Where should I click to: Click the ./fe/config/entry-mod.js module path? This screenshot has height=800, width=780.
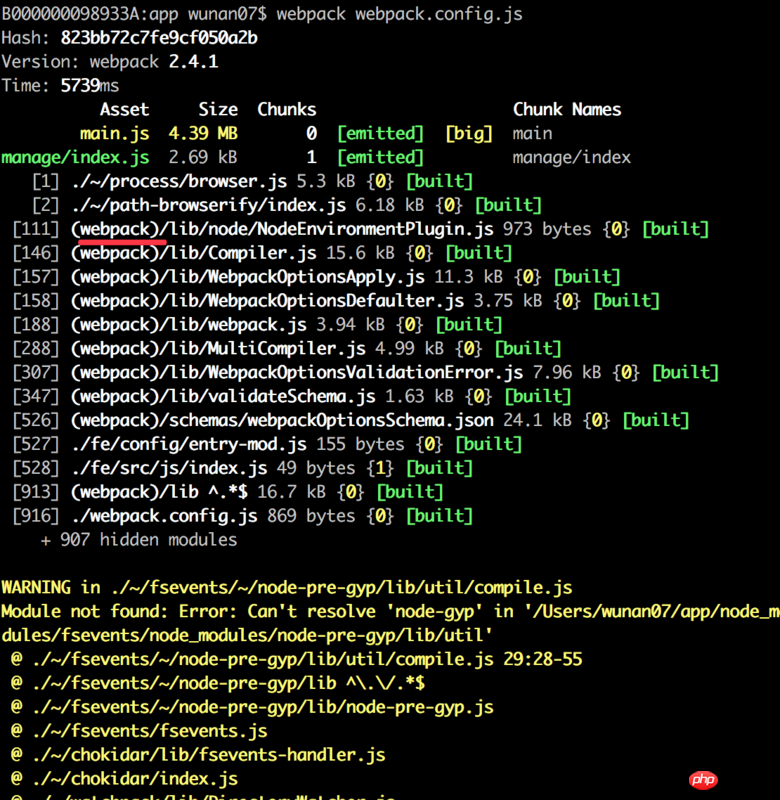(189, 444)
